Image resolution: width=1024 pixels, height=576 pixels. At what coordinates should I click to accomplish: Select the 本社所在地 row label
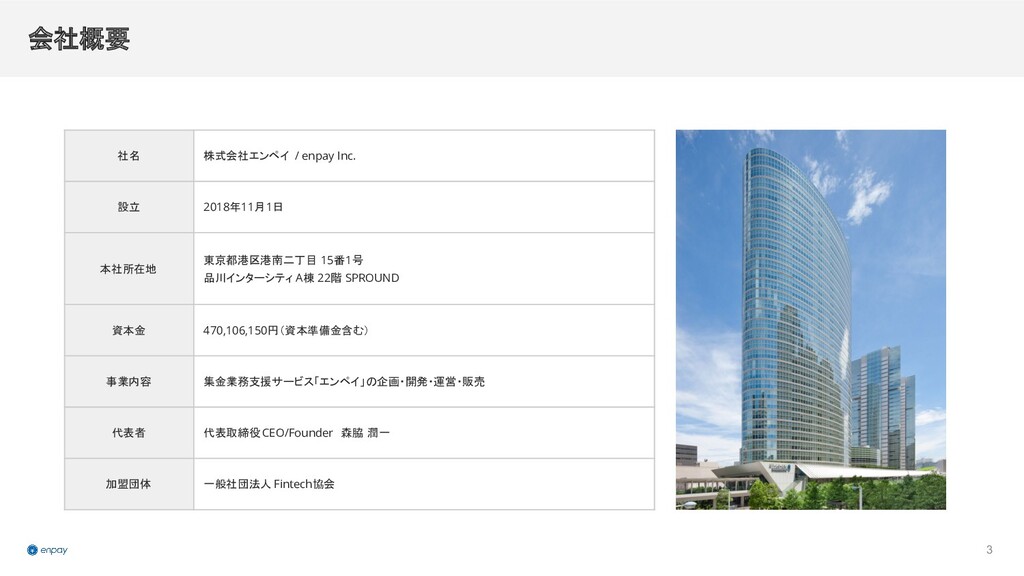coord(128,269)
